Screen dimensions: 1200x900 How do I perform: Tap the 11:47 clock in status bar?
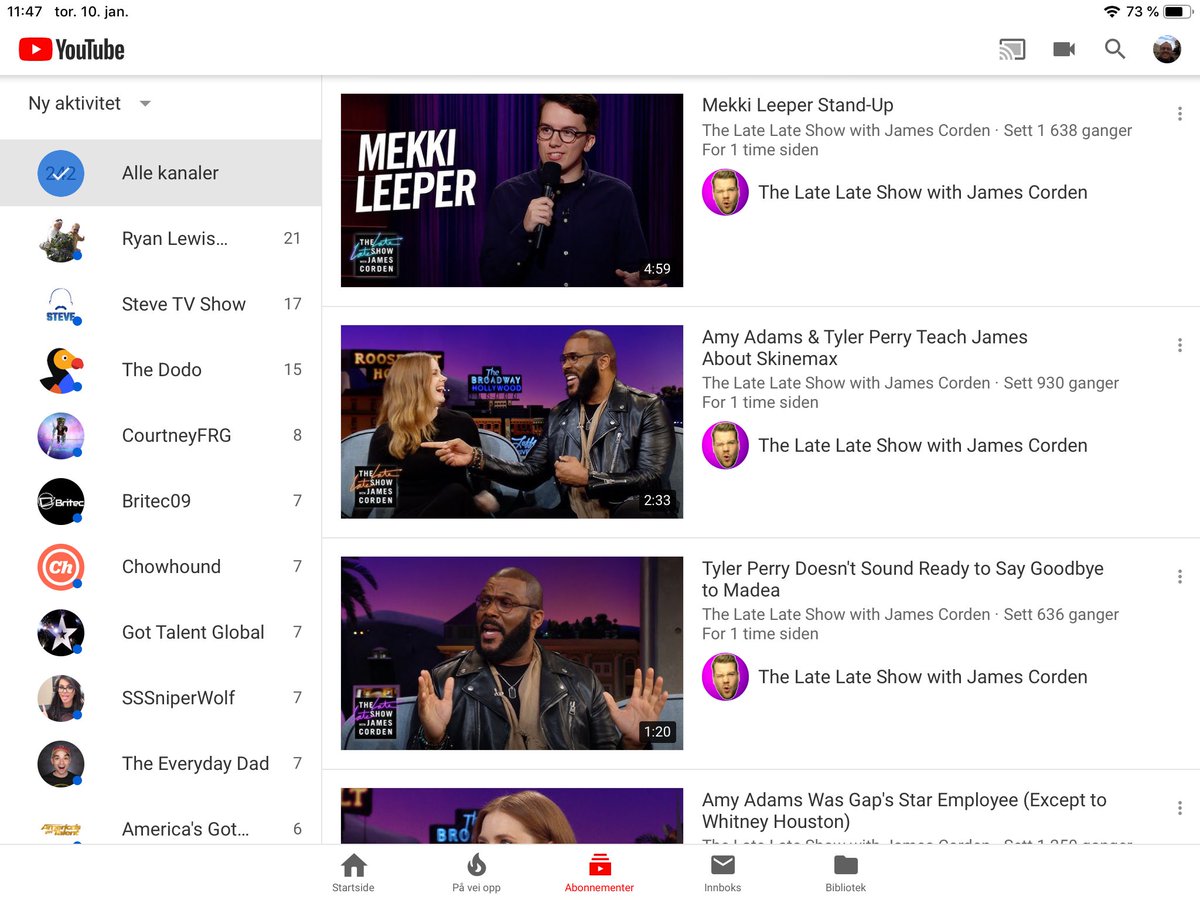click(25, 12)
